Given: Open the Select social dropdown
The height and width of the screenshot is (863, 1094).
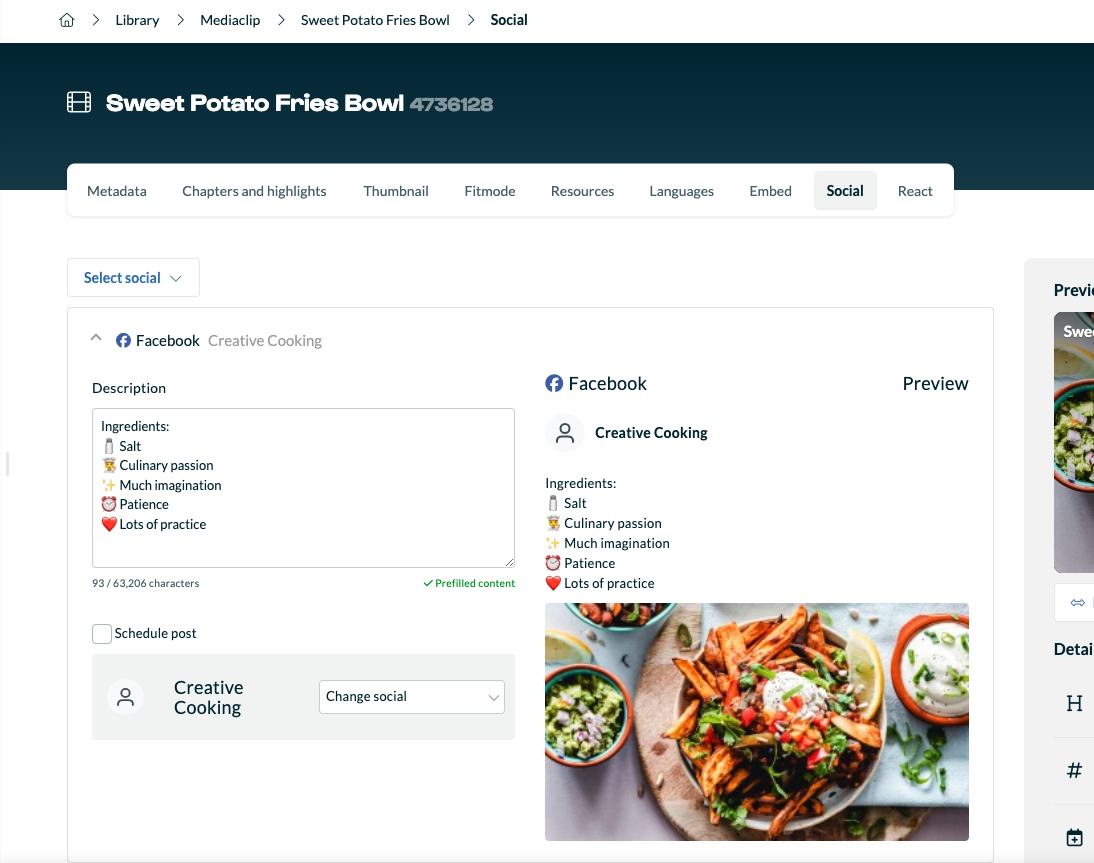Looking at the screenshot, I should pyautogui.click(x=133, y=278).
